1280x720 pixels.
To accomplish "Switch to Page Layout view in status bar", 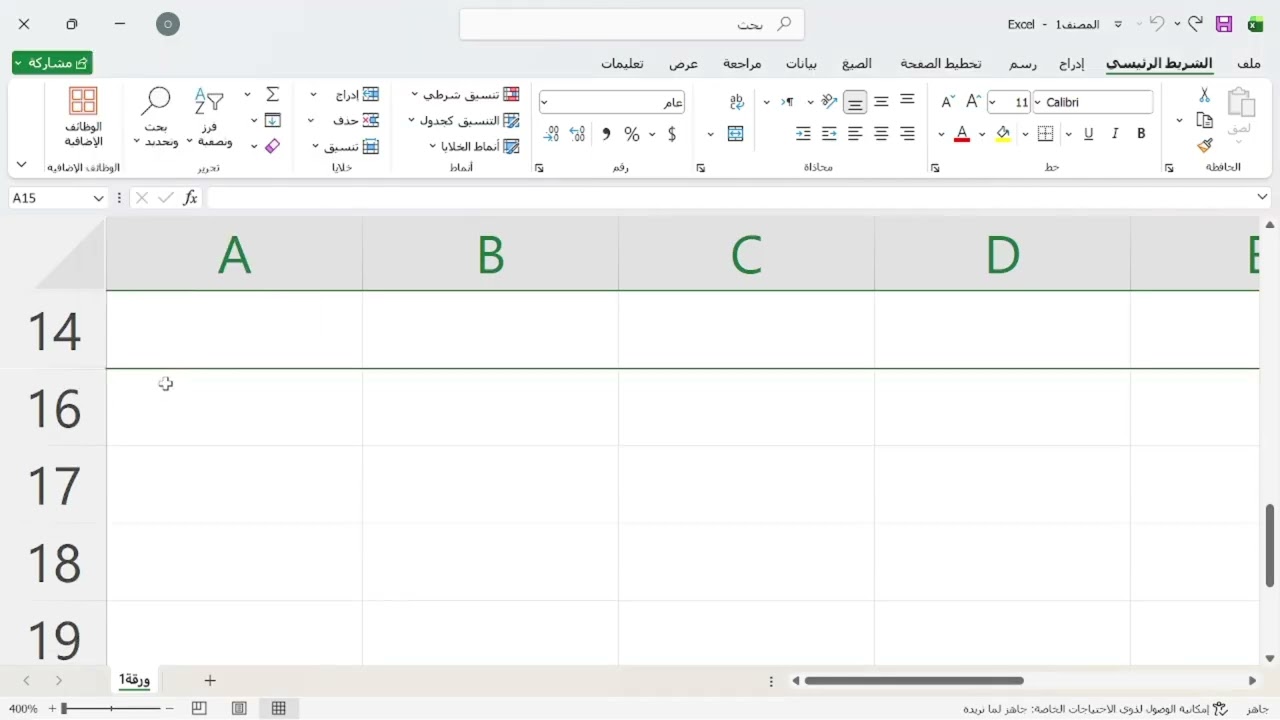I will point(239,708).
